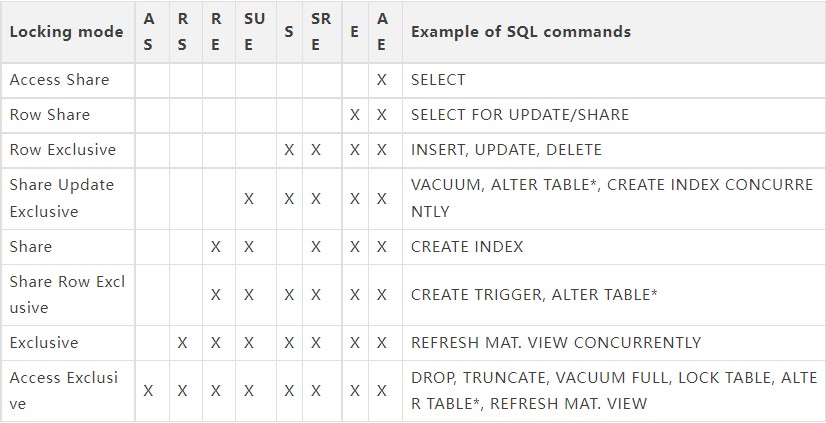Click the "Locking mode" column header
826x423 pixels.
coord(66,32)
